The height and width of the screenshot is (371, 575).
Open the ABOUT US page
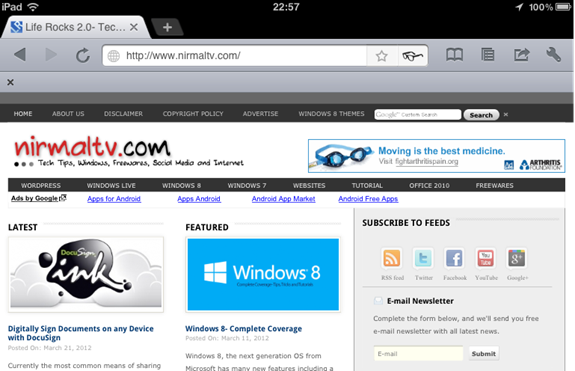tap(68, 114)
